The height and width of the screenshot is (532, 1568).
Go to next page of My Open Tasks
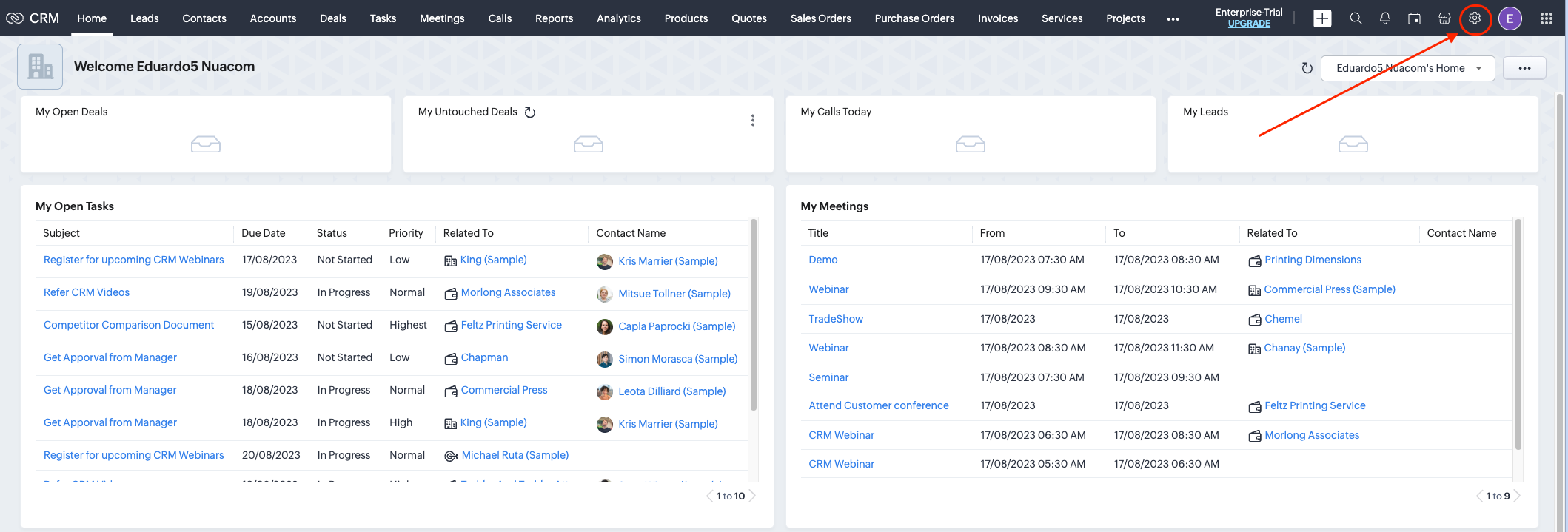pyautogui.click(x=753, y=496)
